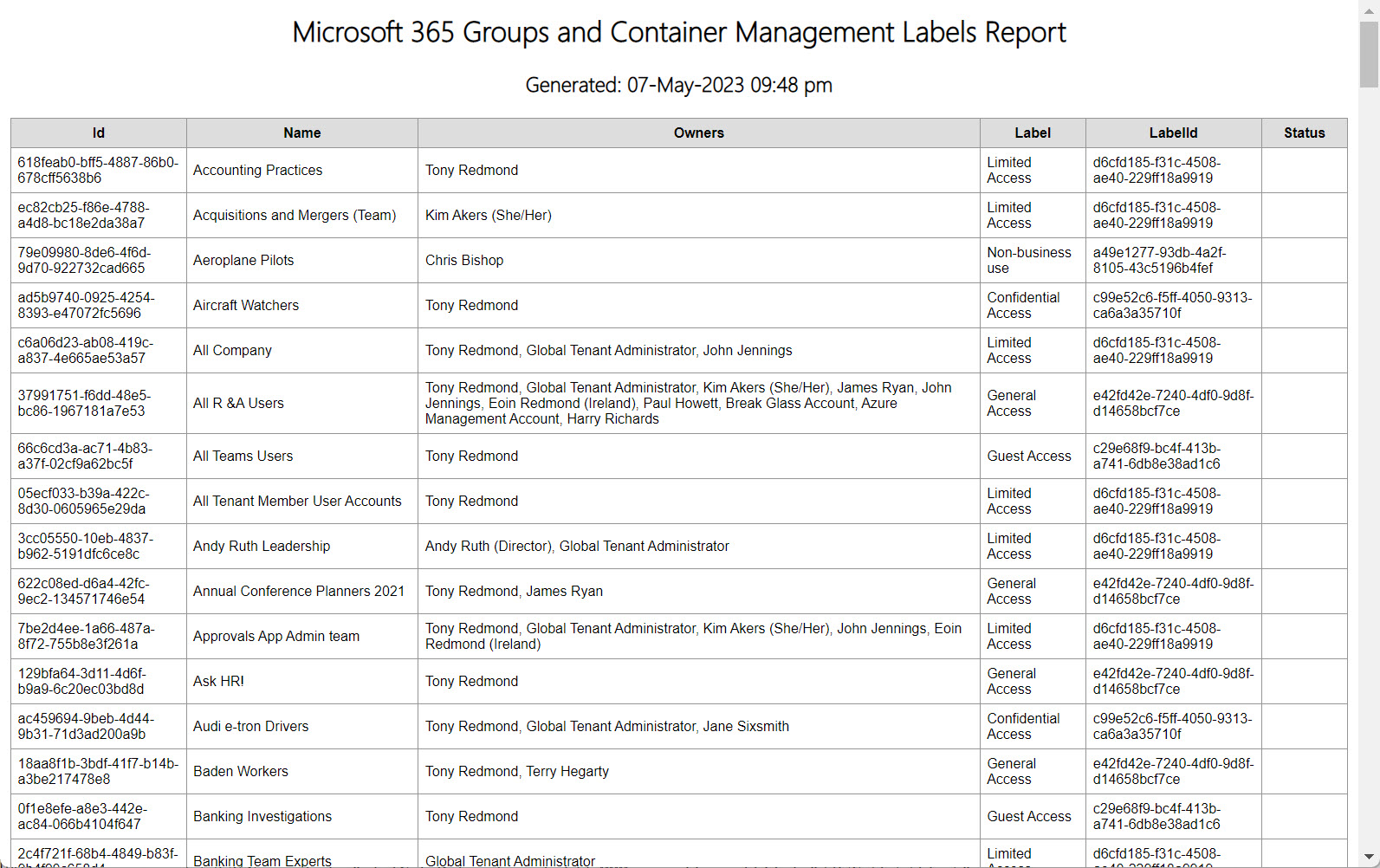Viewport: 1380px width, 868px height.
Task: Select the Banking Investigations name cell
Action: 301,816
